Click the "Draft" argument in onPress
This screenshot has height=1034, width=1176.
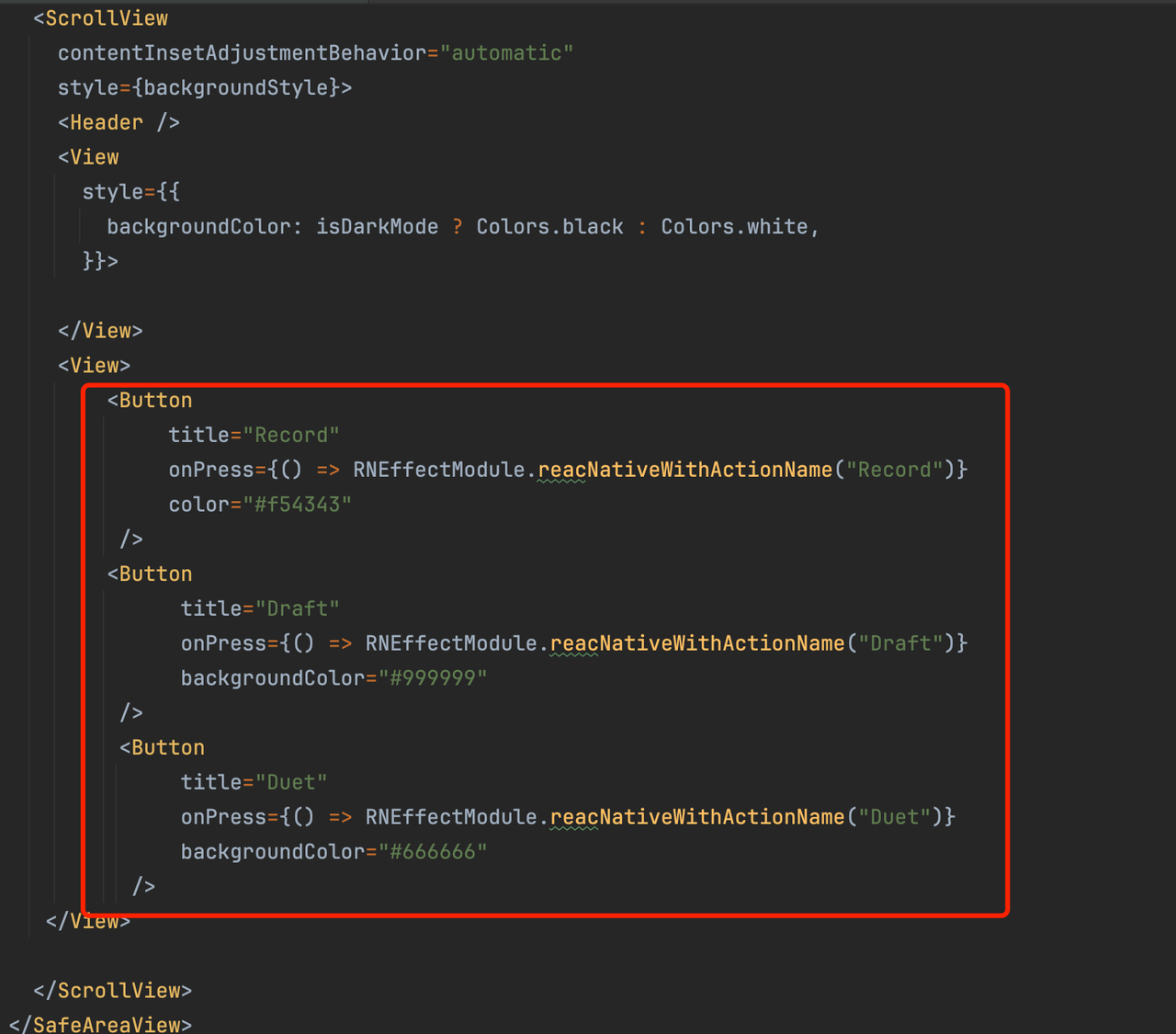tap(900, 643)
